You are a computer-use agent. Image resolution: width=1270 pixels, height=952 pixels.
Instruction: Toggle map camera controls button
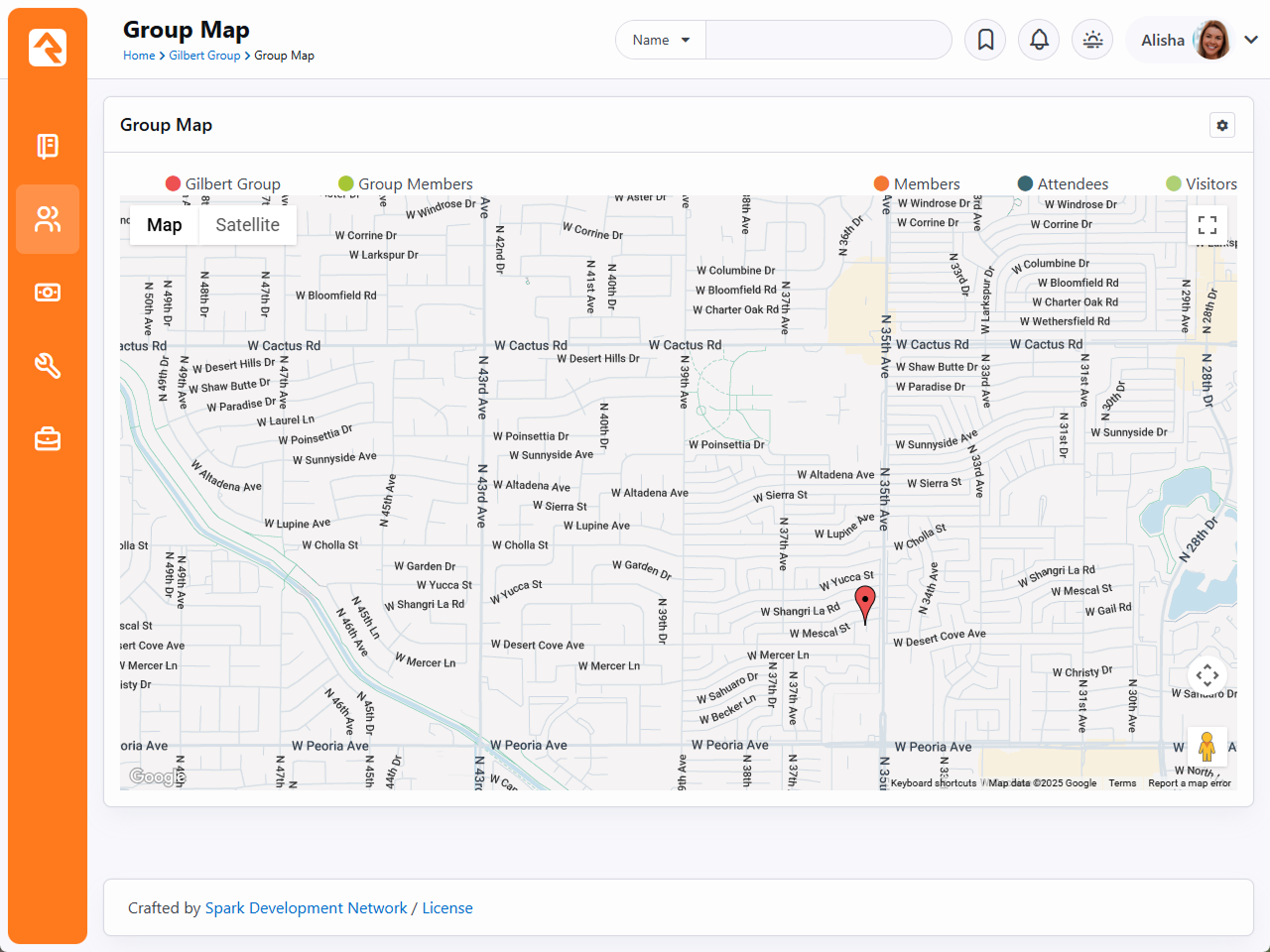(x=1207, y=676)
